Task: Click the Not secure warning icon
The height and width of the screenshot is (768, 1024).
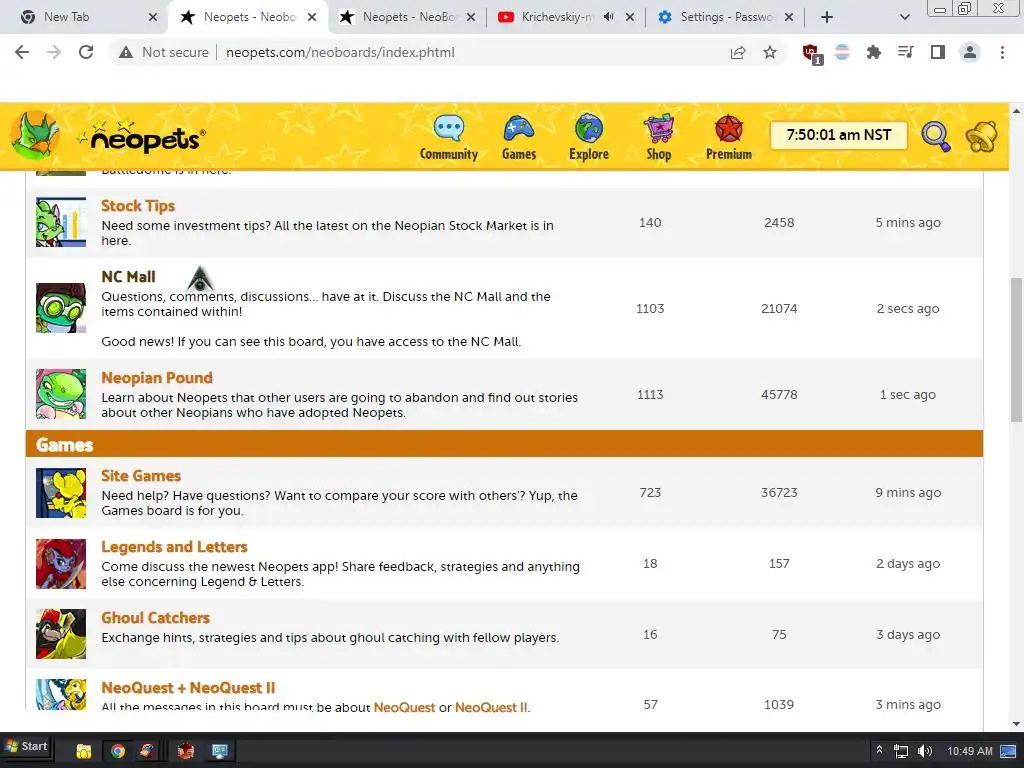Action: 126,52
